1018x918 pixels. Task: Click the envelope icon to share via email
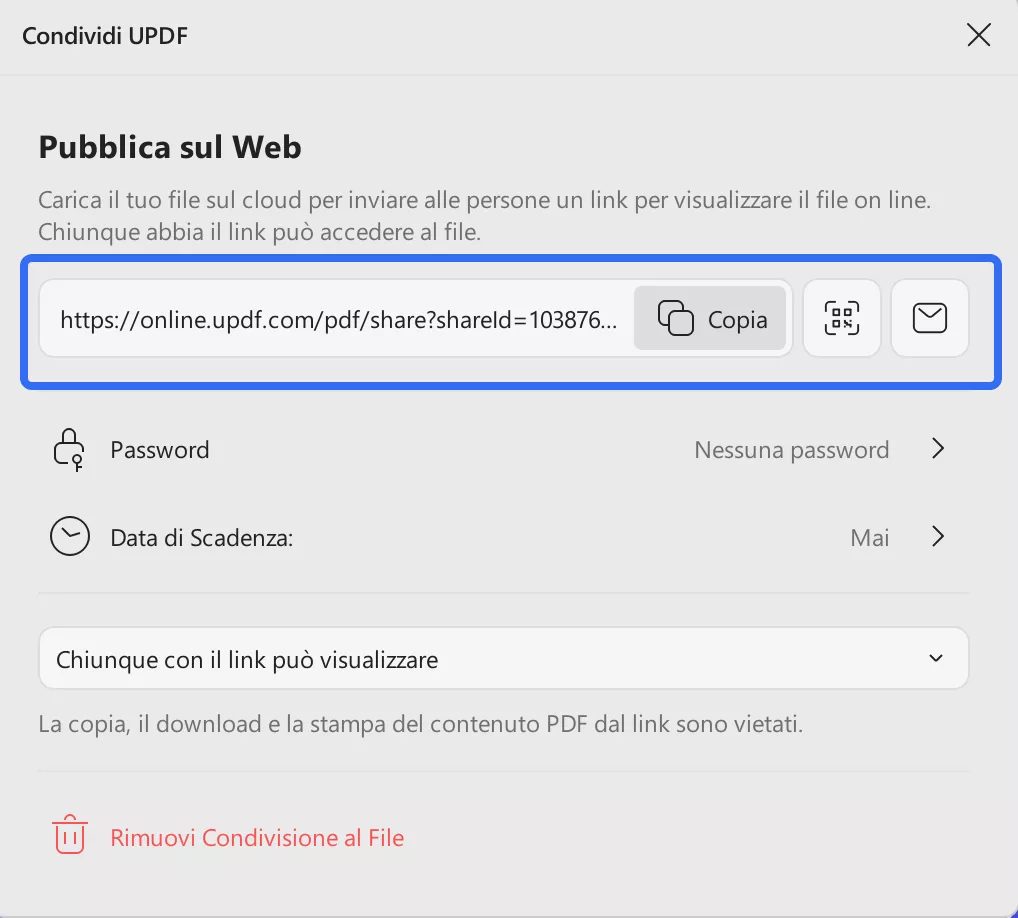click(929, 318)
